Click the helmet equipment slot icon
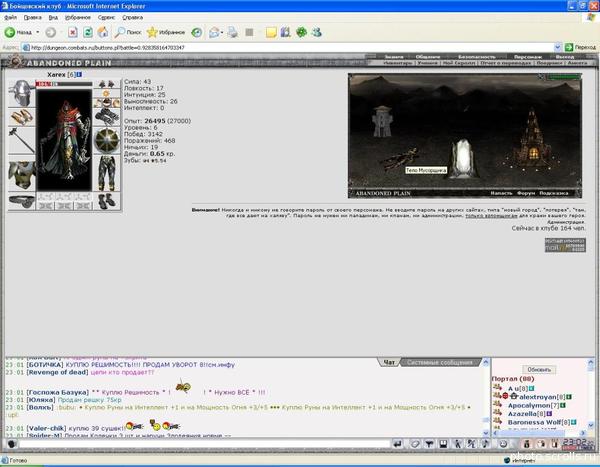The height and width of the screenshot is (467, 600). tap(21, 93)
